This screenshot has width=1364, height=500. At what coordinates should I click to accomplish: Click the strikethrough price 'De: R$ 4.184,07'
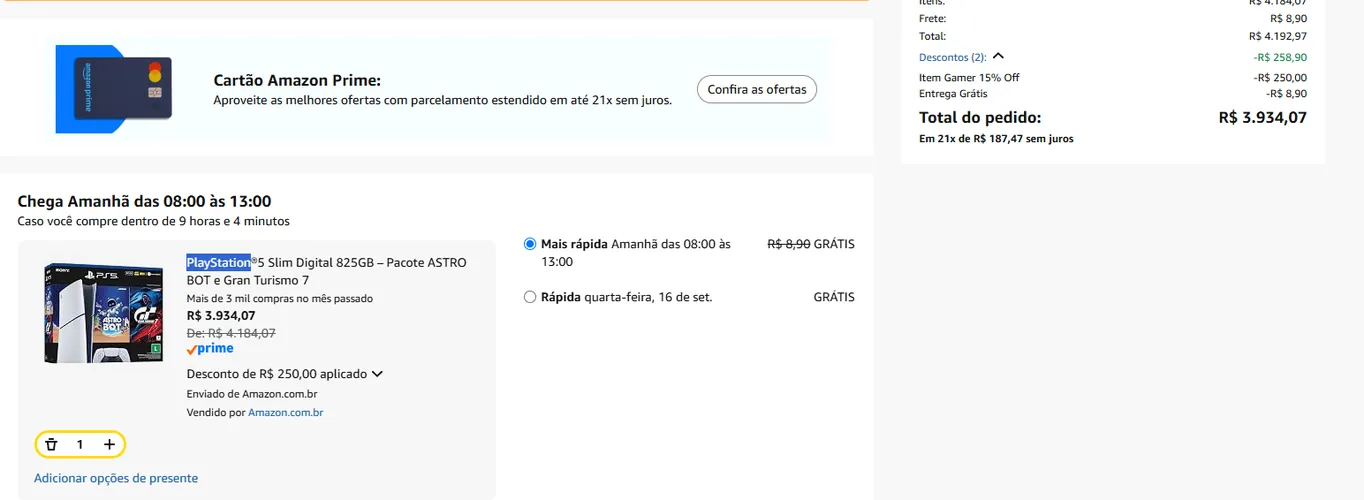(231, 333)
